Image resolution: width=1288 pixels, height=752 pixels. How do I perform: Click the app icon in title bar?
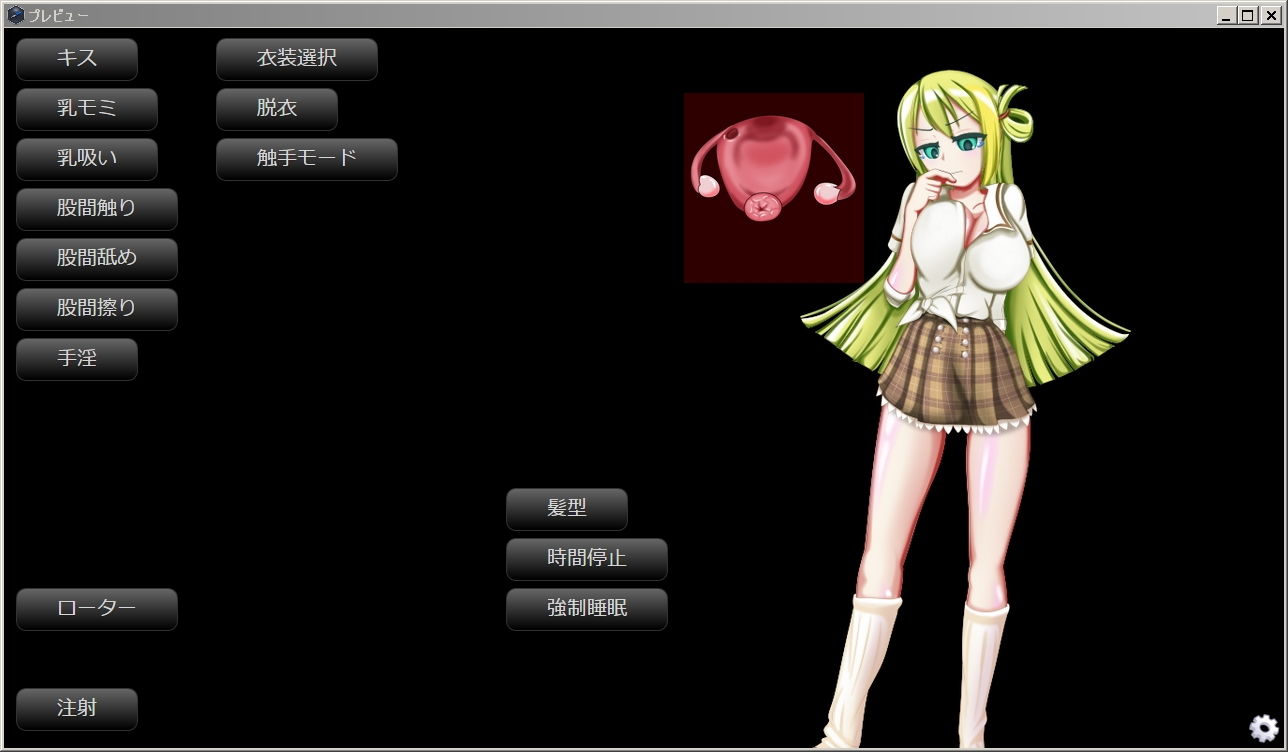[15, 15]
